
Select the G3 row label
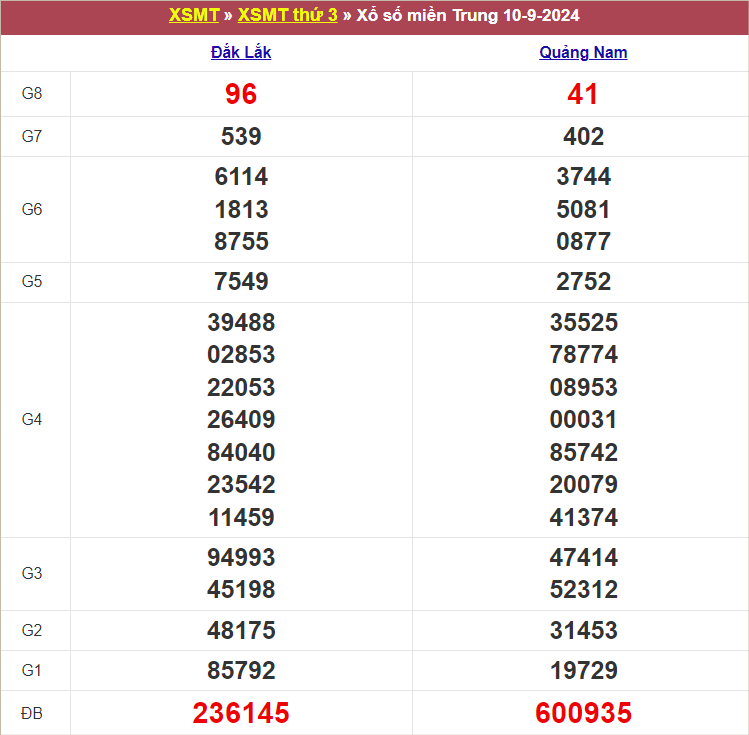(x=32, y=573)
